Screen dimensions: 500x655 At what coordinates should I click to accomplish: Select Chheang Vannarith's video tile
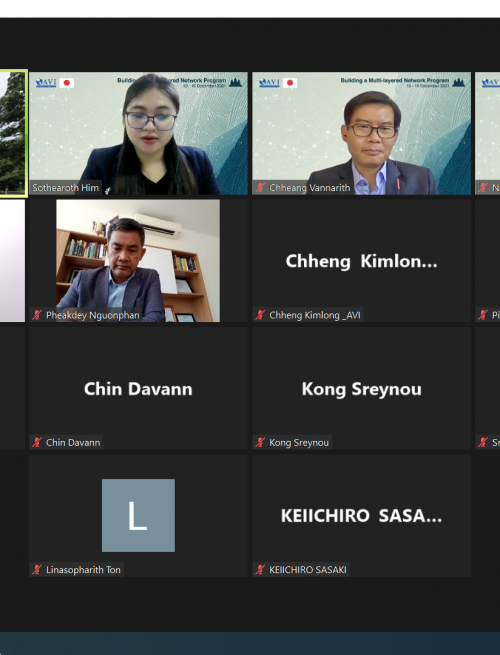[x=361, y=133]
